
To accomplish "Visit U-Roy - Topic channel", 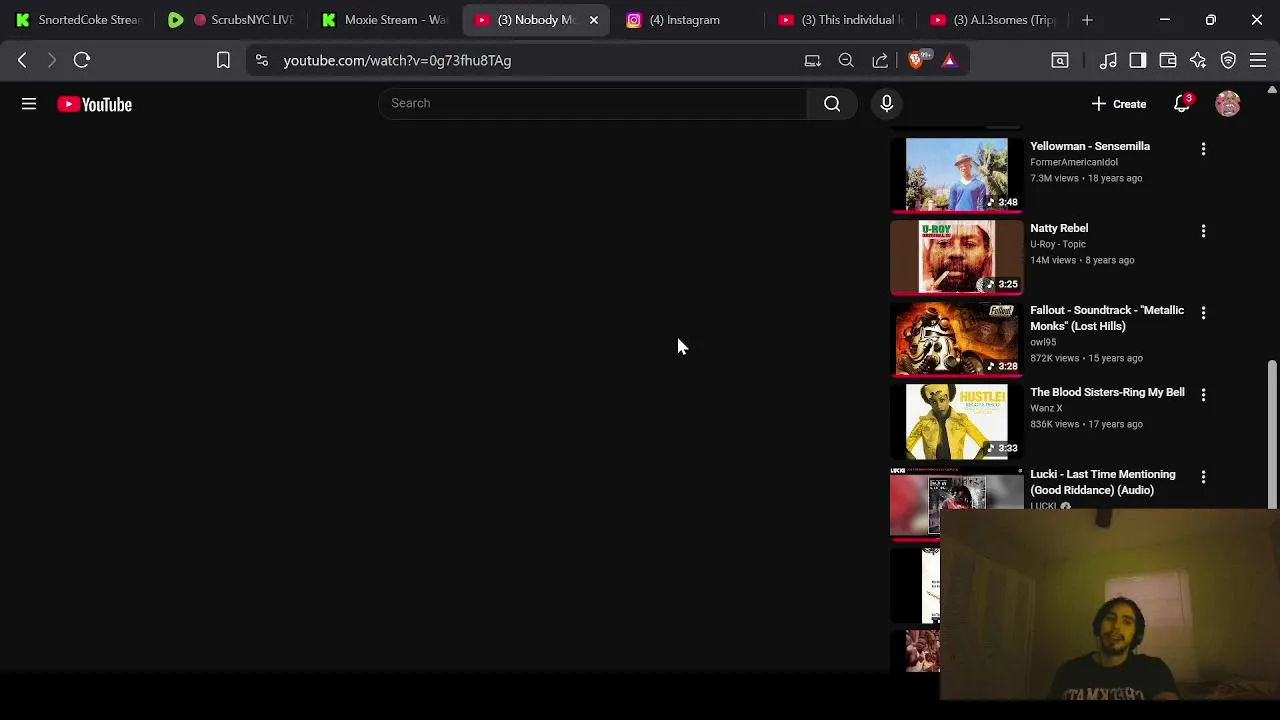I will point(1058,244).
